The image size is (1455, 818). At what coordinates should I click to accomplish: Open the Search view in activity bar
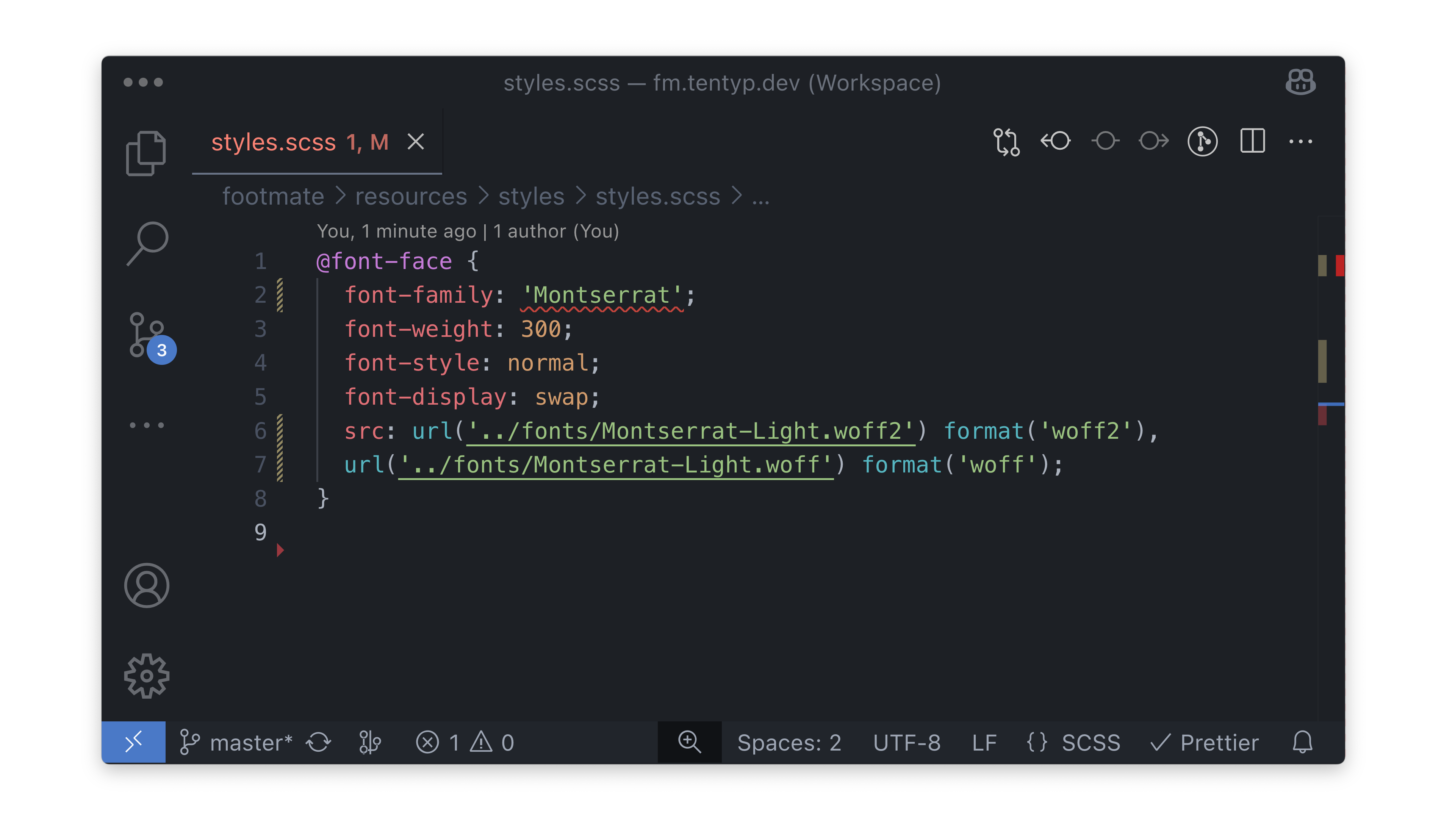[147, 243]
